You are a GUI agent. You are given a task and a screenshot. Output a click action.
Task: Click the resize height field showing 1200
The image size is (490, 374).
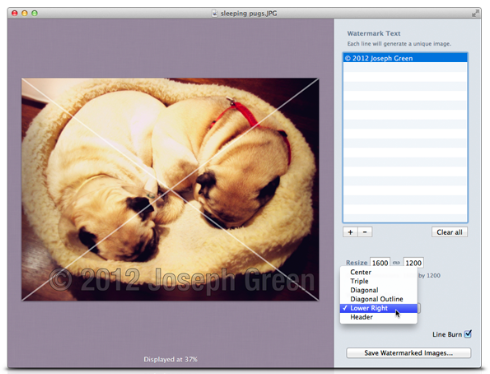pyautogui.click(x=413, y=263)
